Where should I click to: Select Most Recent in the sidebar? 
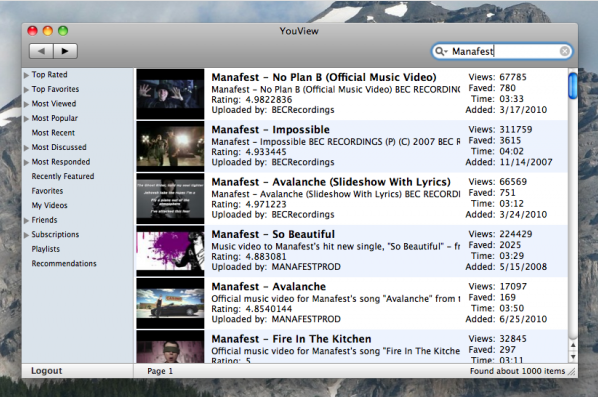53,133
